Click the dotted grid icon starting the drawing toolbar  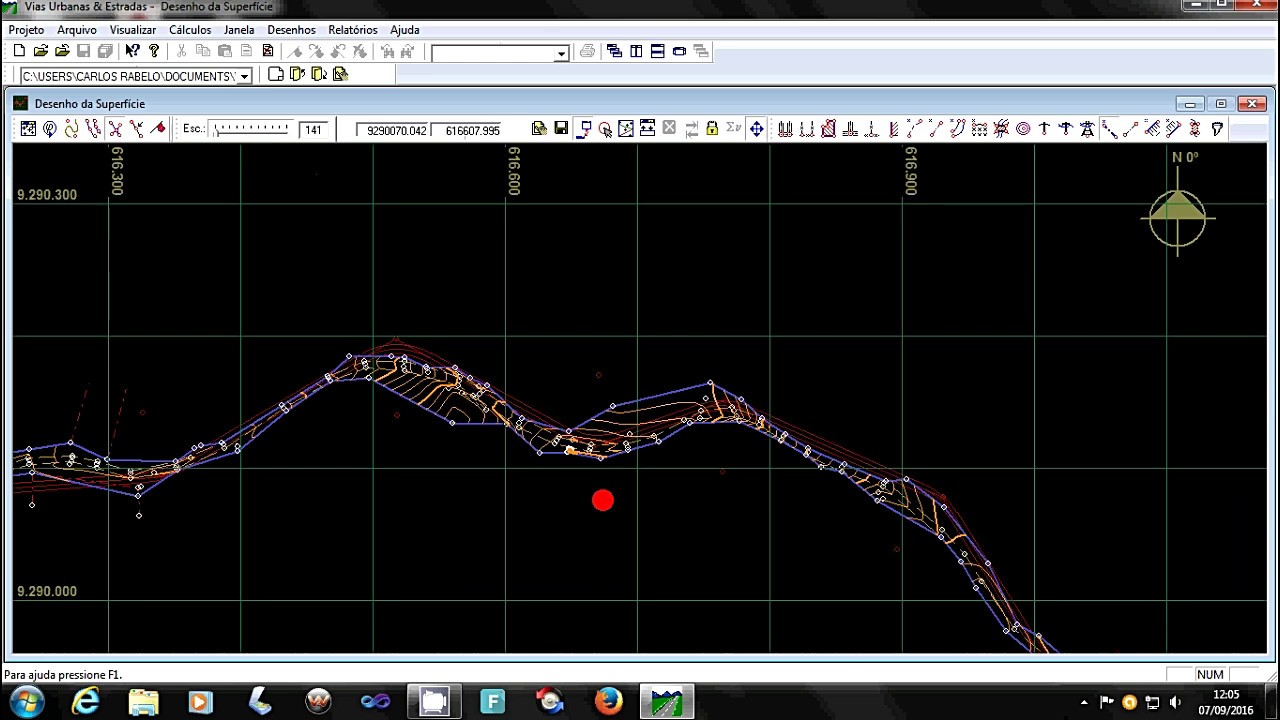click(28, 129)
